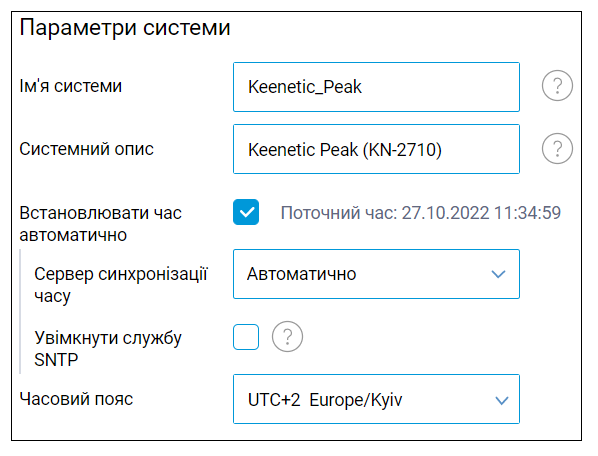
Task: Click the Поточний час timestamp text
Action: click(x=421, y=213)
